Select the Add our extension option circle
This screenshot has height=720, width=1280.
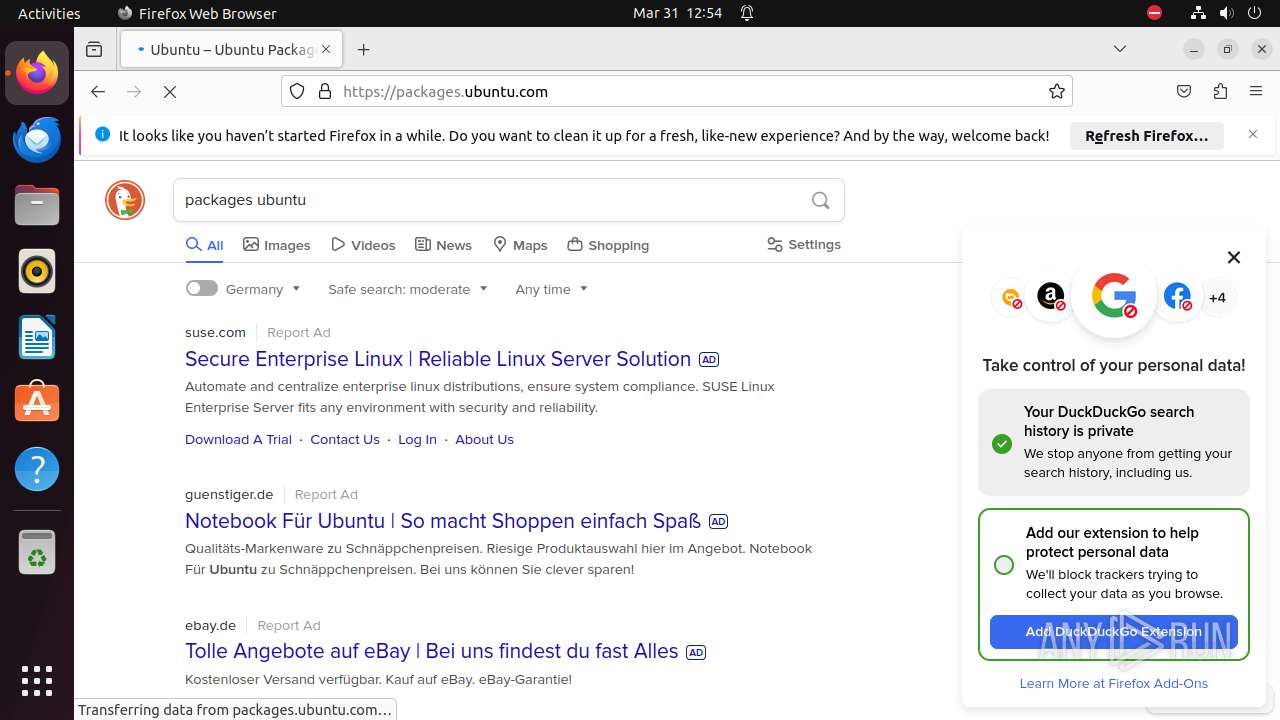(1004, 565)
